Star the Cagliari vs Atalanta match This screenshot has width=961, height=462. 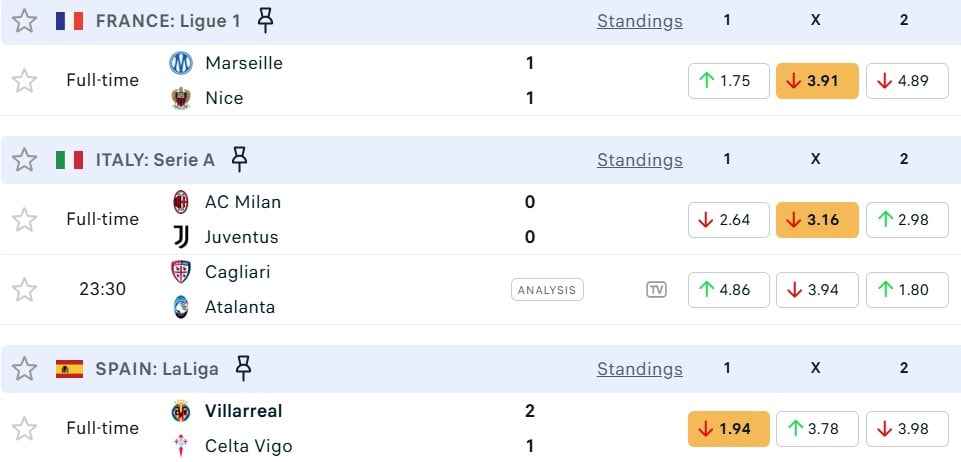[x=24, y=290]
